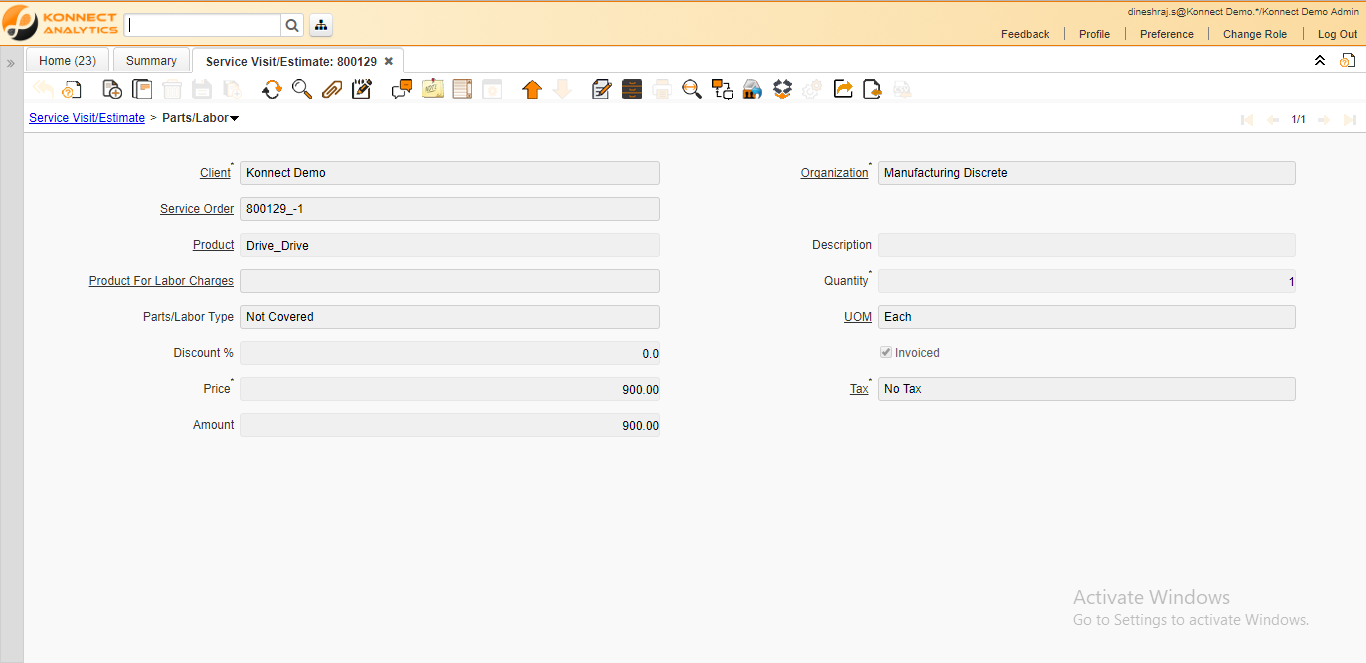Open the active workflows icon
Image resolution: width=1366 pixels, height=663 pixels.
[722, 90]
